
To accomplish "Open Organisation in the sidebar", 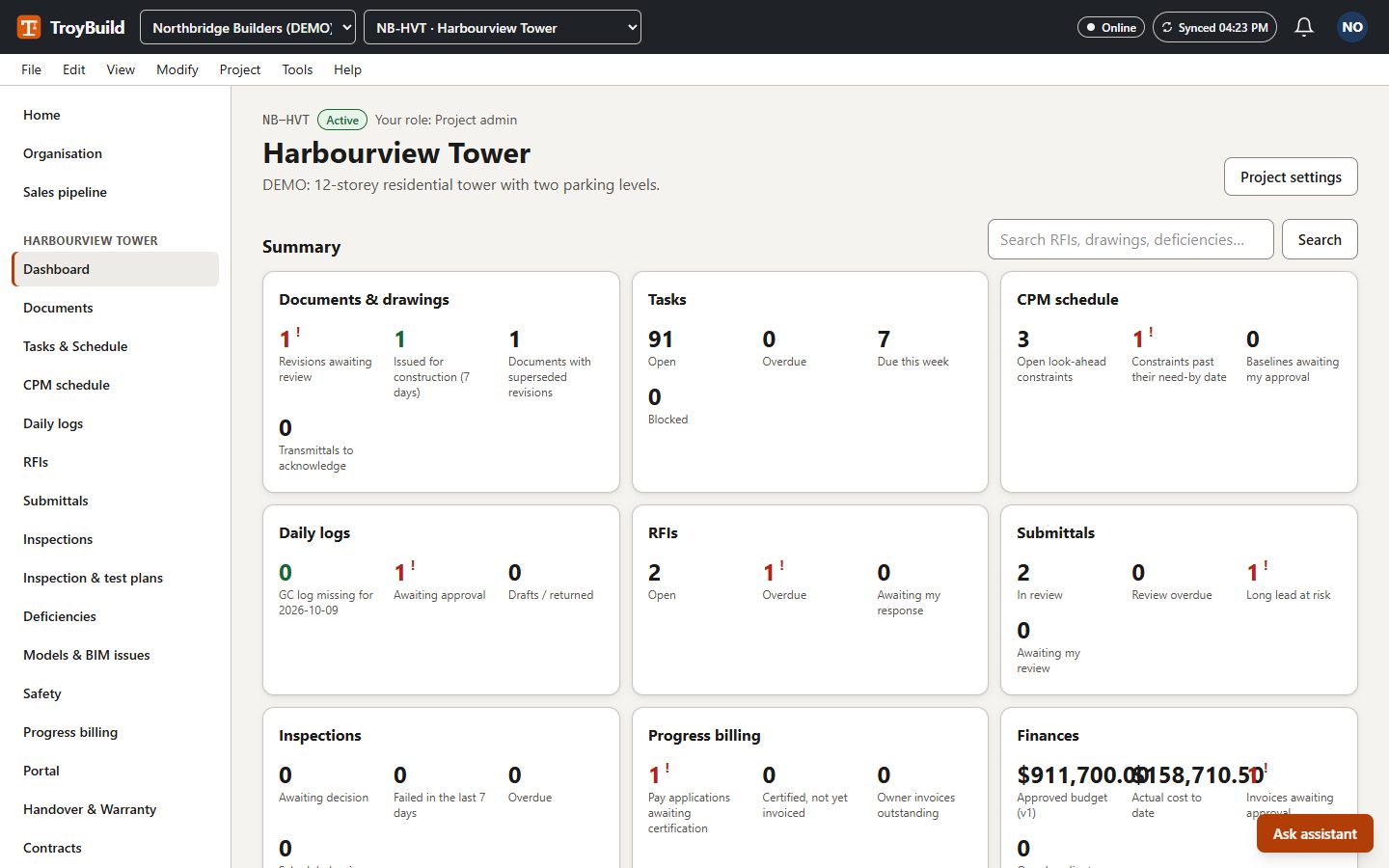I will [x=116, y=153].
